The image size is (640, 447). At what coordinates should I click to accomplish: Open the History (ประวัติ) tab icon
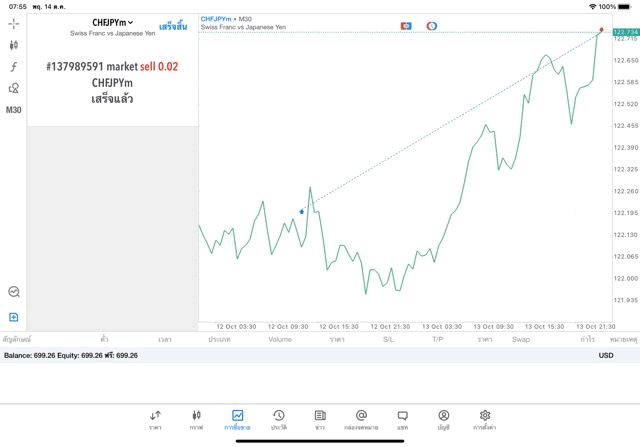pyautogui.click(x=278, y=419)
